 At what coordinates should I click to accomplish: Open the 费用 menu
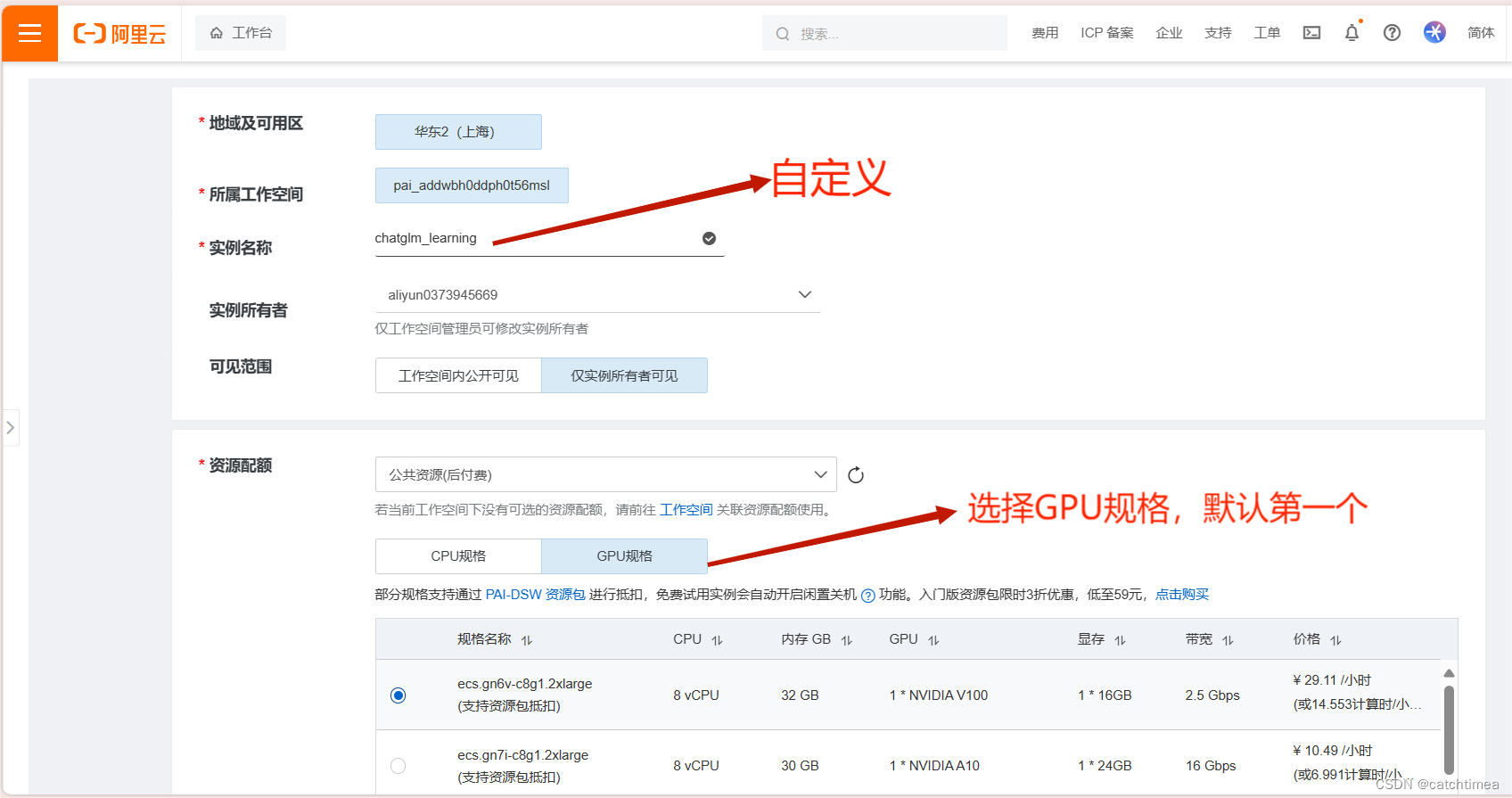tap(1045, 33)
